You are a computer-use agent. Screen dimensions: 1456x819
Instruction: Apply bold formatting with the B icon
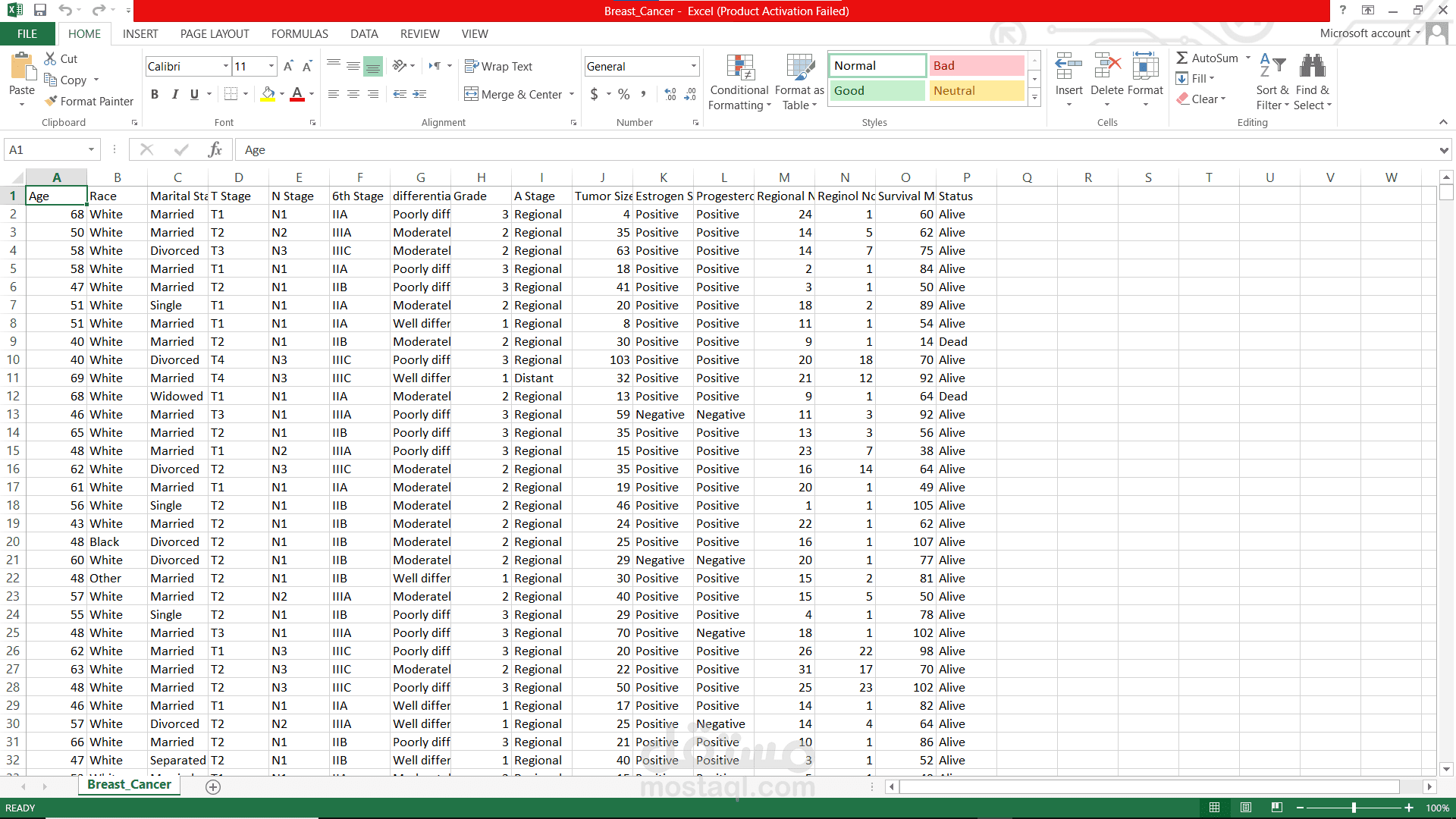point(155,94)
